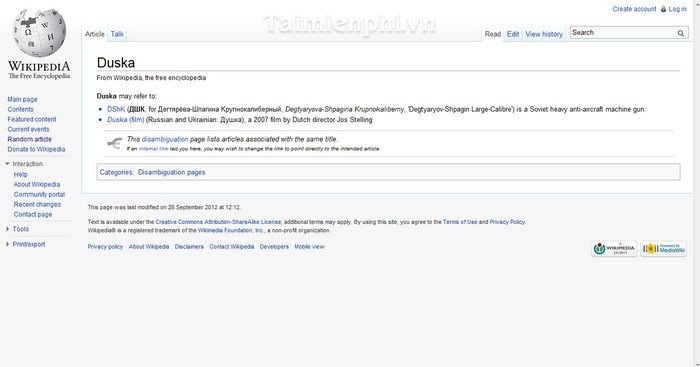This screenshot has height=367, width=700.
Task: Open the Developers footer link
Action: (x=274, y=246)
